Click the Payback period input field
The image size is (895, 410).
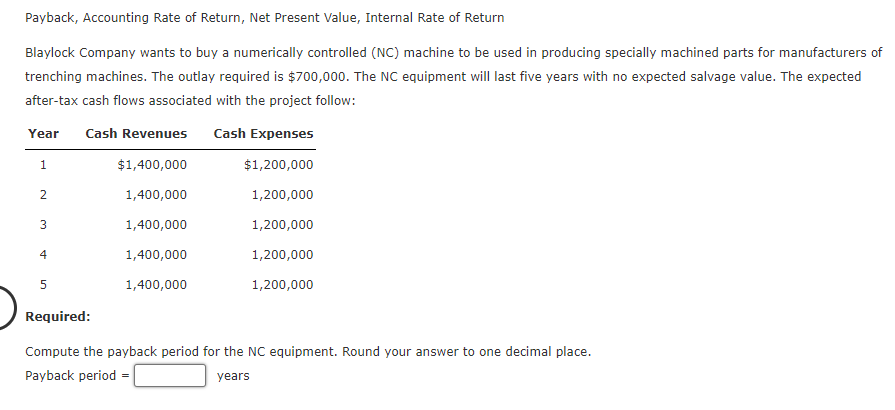(170, 376)
